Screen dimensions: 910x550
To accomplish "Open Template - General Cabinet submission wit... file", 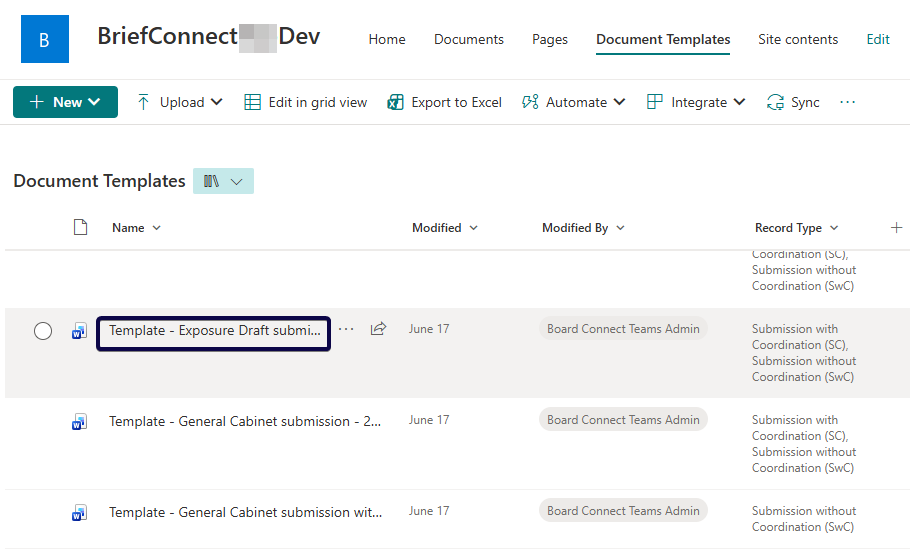I will point(245,512).
